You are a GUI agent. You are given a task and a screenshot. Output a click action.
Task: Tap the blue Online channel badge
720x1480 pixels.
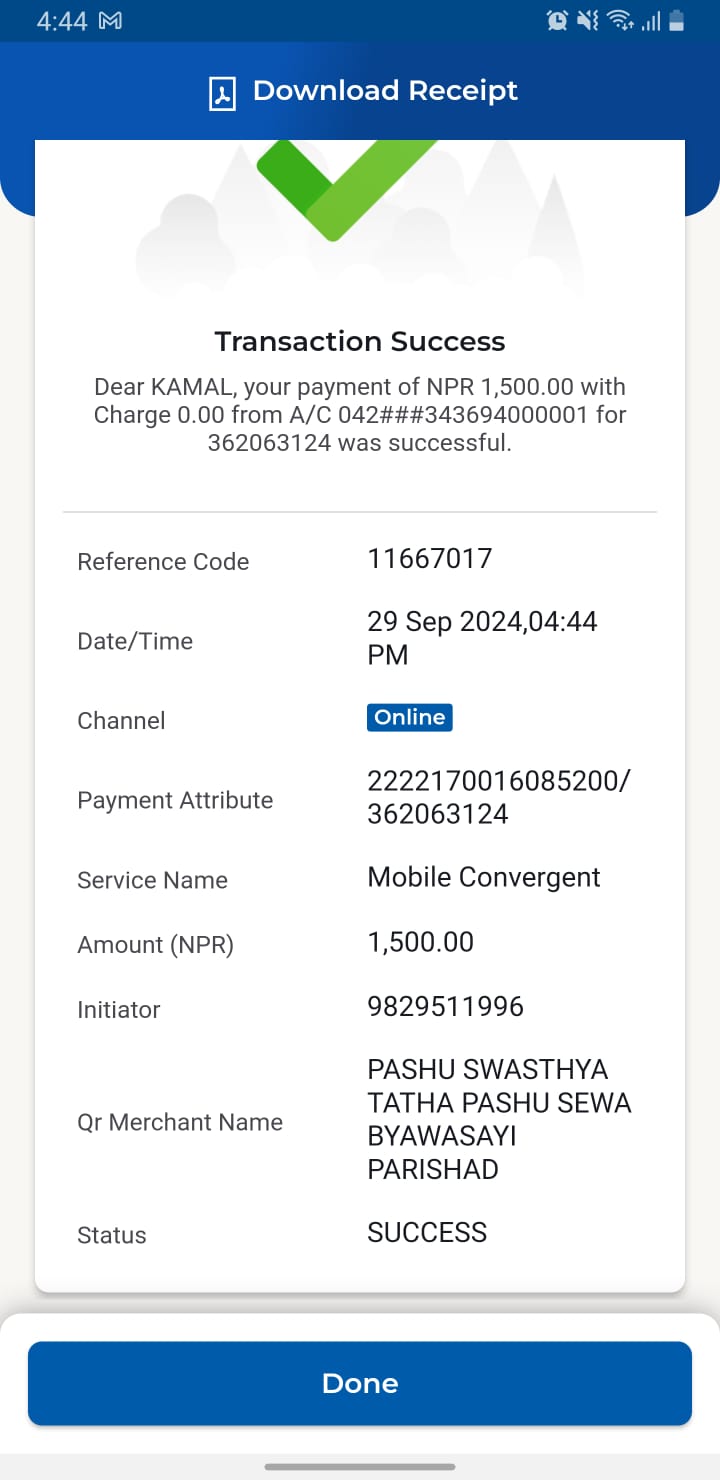[410, 717]
